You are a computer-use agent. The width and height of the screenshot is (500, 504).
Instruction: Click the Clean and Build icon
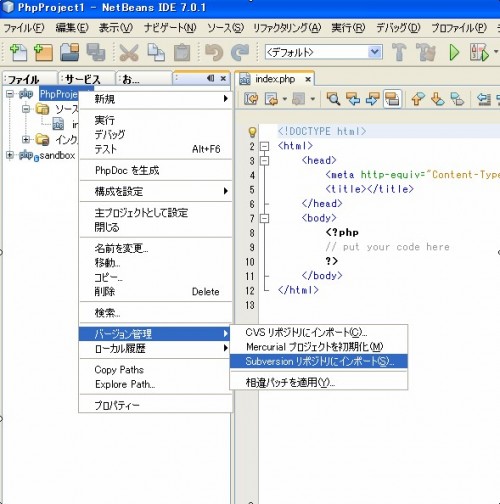426,52
